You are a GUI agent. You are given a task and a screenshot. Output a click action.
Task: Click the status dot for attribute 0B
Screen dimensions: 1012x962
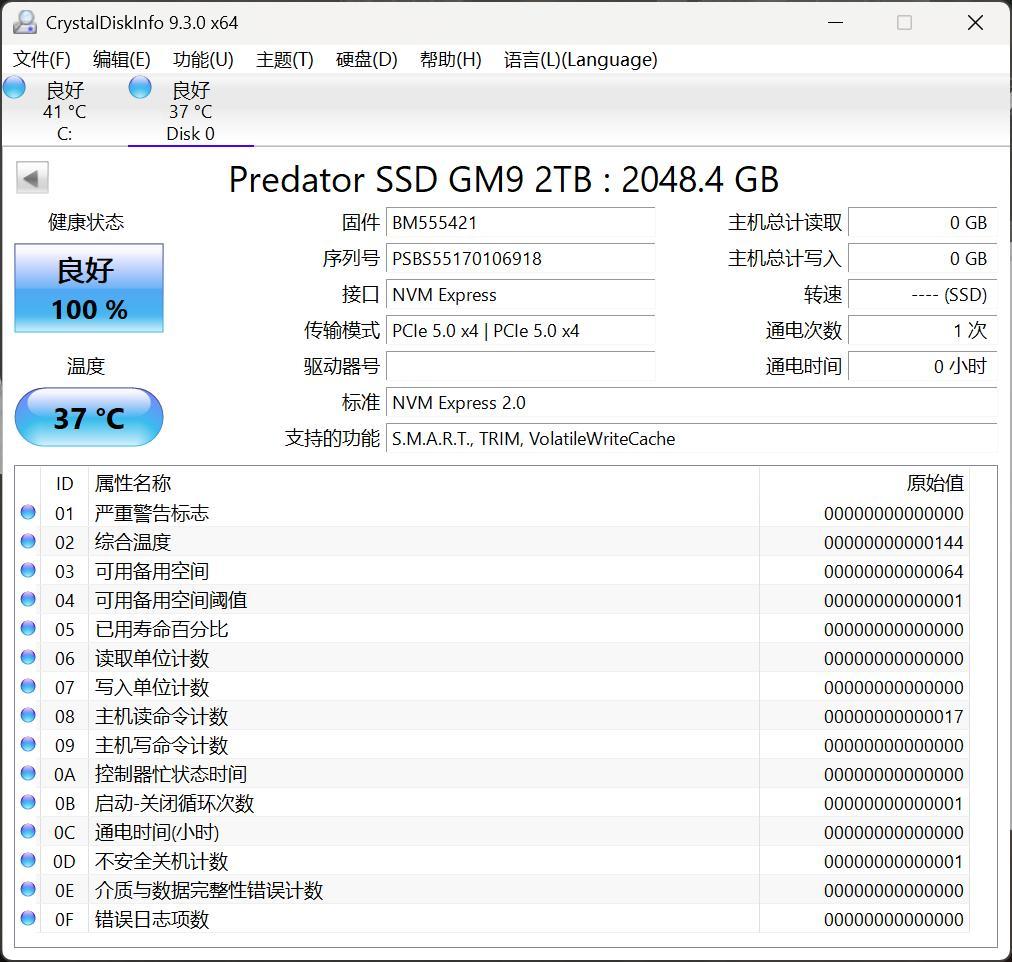[x=28, y=803]
